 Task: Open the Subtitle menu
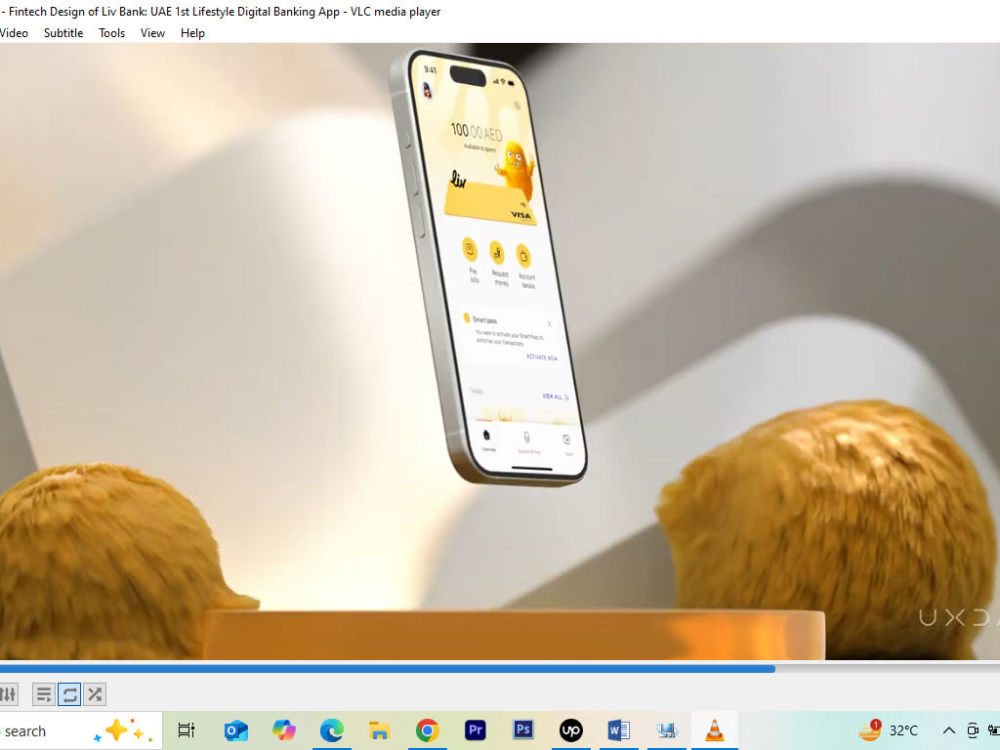click(63, 33)
